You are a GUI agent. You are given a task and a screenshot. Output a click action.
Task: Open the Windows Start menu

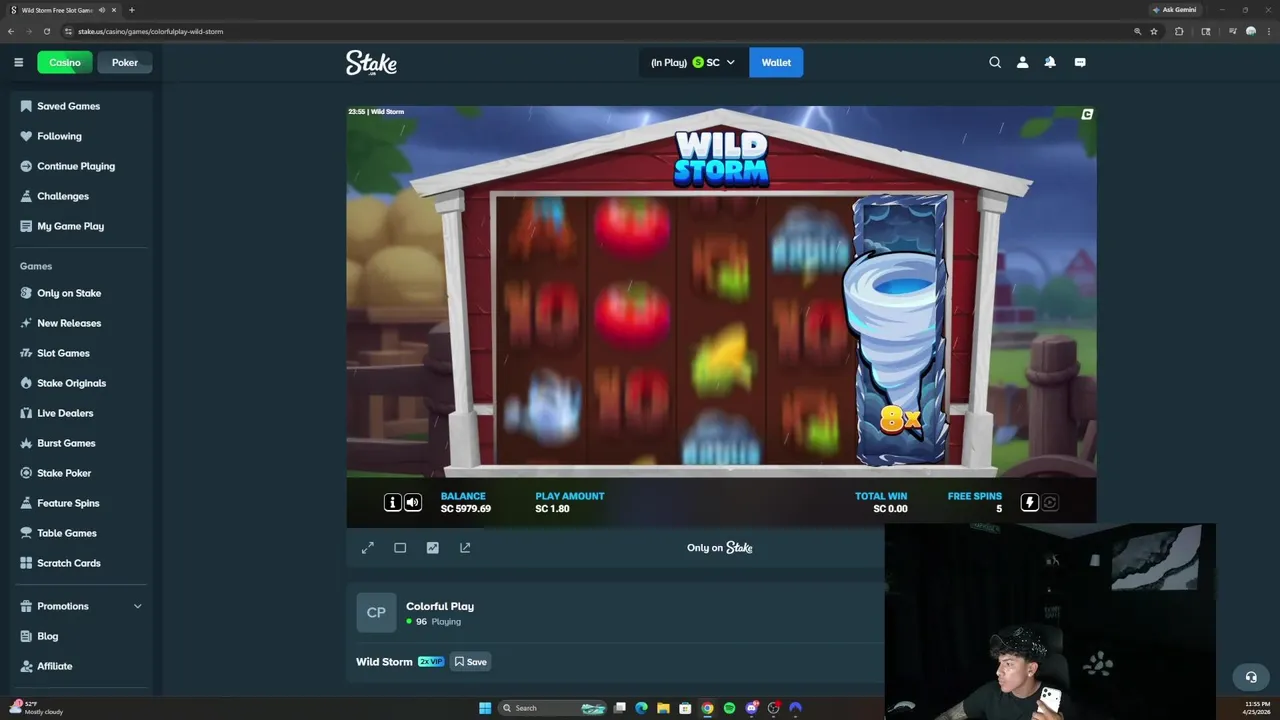point(485,708)
